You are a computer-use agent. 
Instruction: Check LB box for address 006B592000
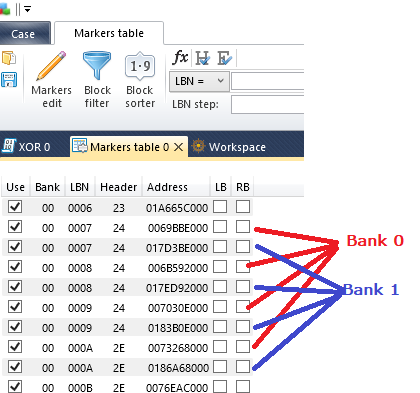point(220,267)
